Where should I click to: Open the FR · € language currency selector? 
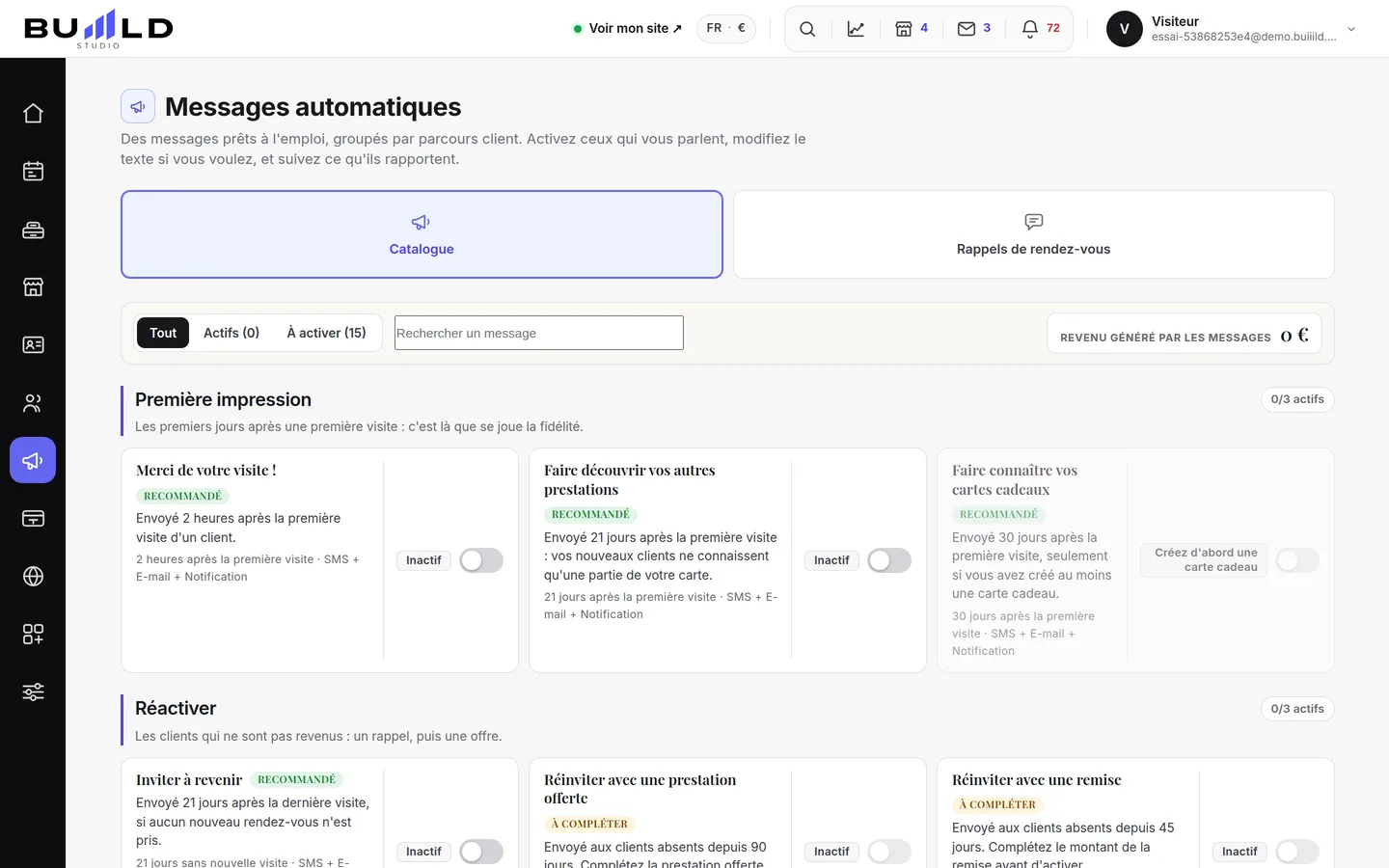tap(726, 29)
